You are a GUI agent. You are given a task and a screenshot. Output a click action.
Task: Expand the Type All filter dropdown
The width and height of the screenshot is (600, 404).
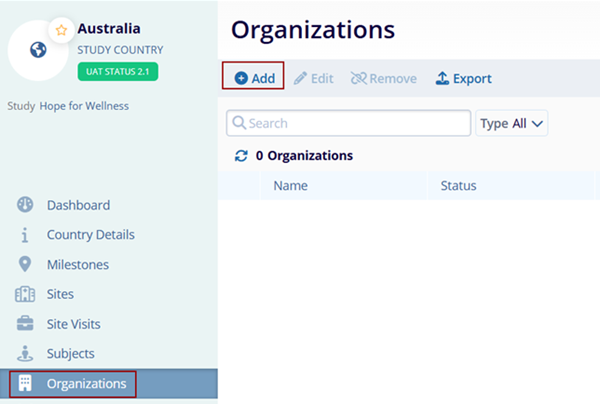click(x=512, y=123)
